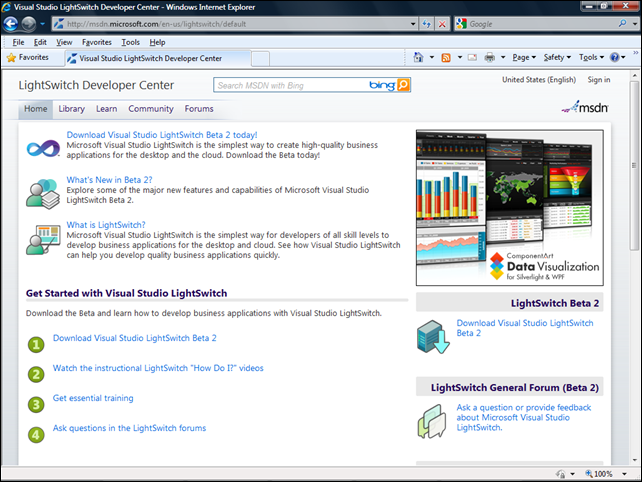Expand the Home button dropdown arrow

click(x=432, y=57)
